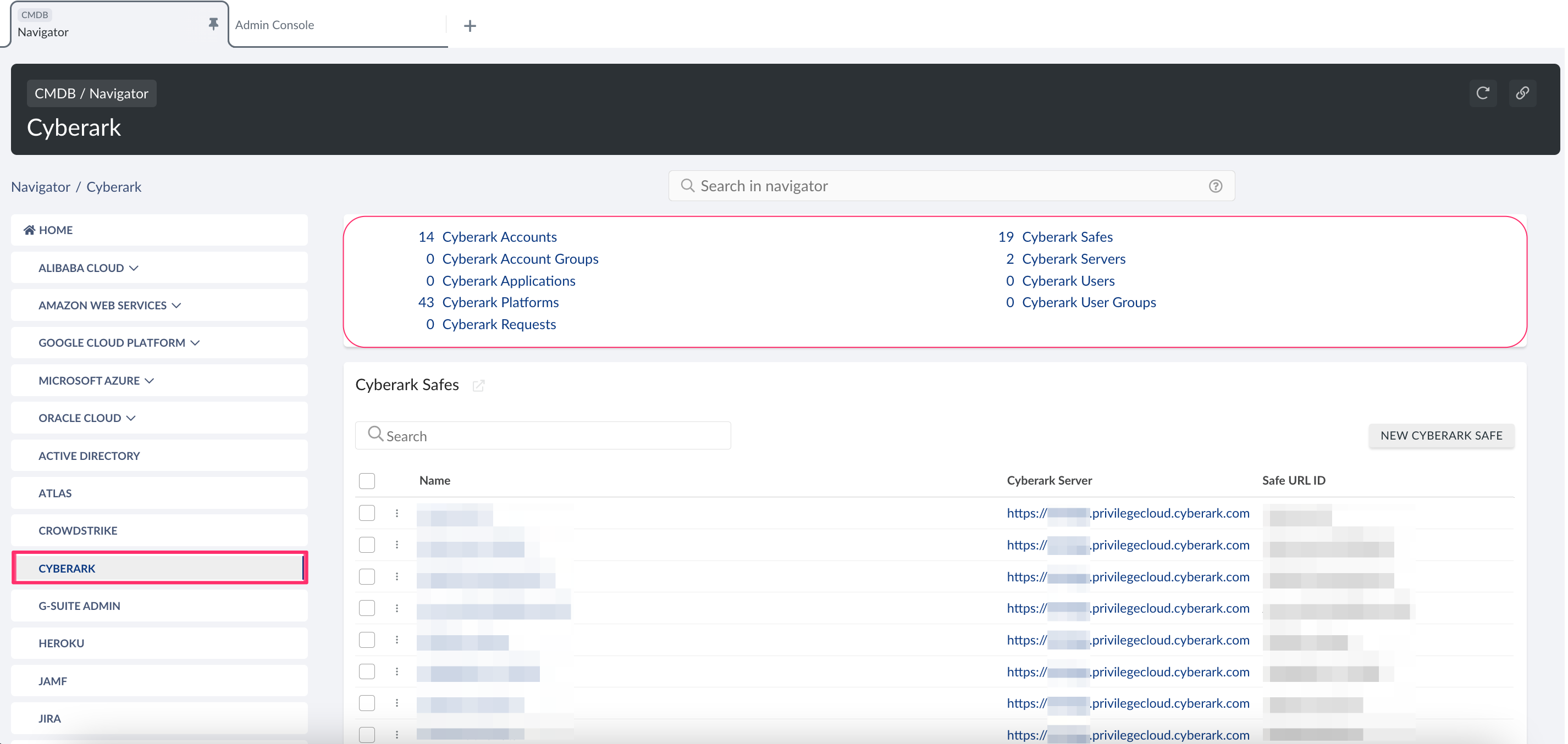
Task: Open Cyberark Safes in a new view via external link icon
Action: (479, 386)
